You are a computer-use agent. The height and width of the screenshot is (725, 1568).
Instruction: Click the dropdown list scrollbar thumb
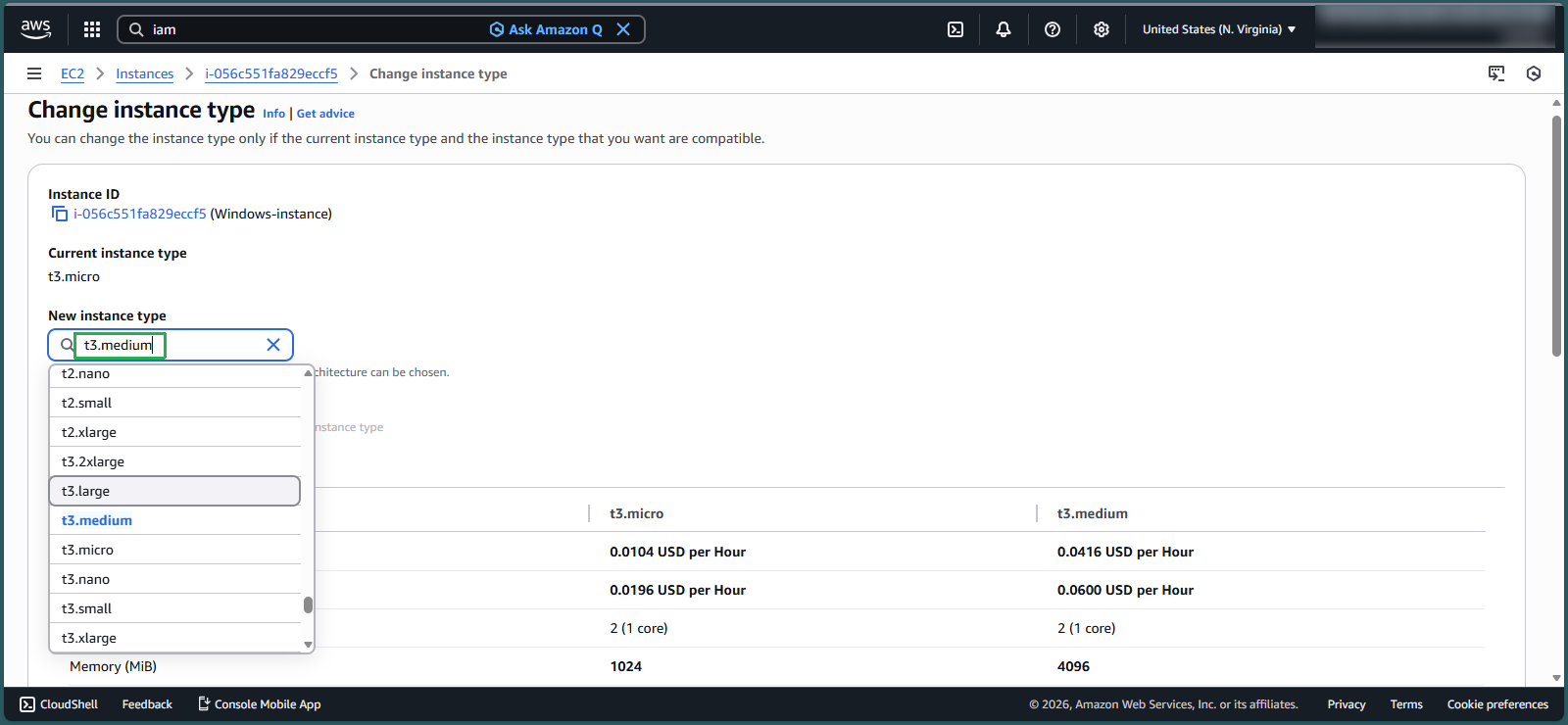[x=308, y=605]
